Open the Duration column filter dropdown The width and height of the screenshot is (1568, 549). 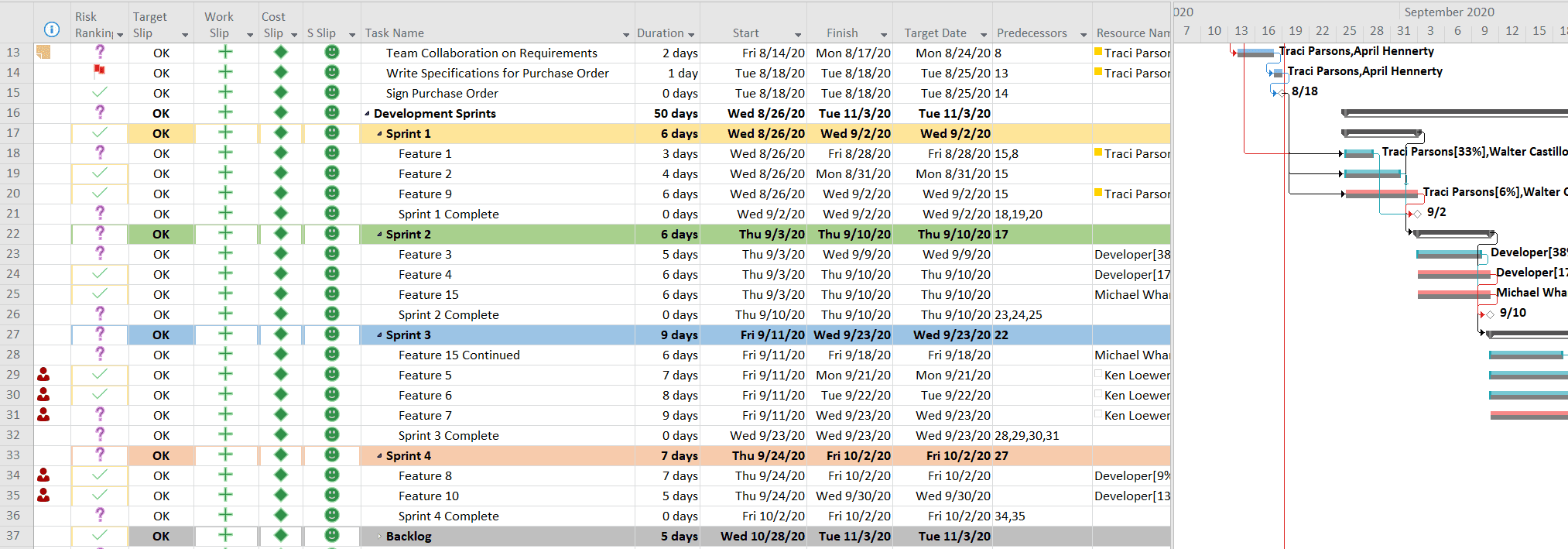point(691,35)
